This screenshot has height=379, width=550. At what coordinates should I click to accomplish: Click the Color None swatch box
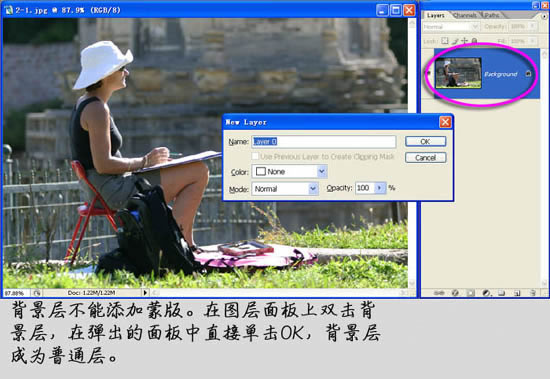(x=261, y=172)
